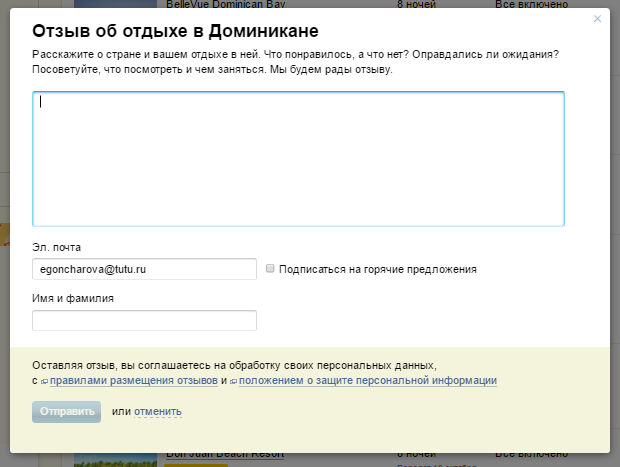Open the 'правилами размещения отзывов' link

(133, 381)
